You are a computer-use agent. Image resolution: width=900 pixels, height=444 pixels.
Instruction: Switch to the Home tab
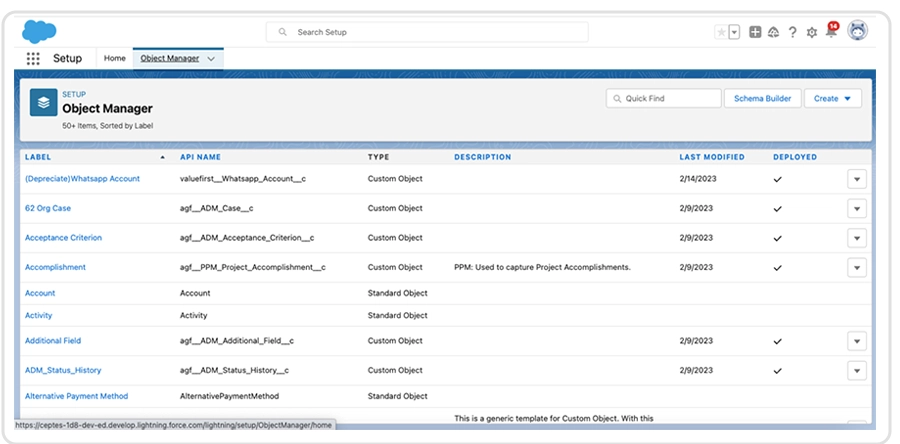click(115, 59)
